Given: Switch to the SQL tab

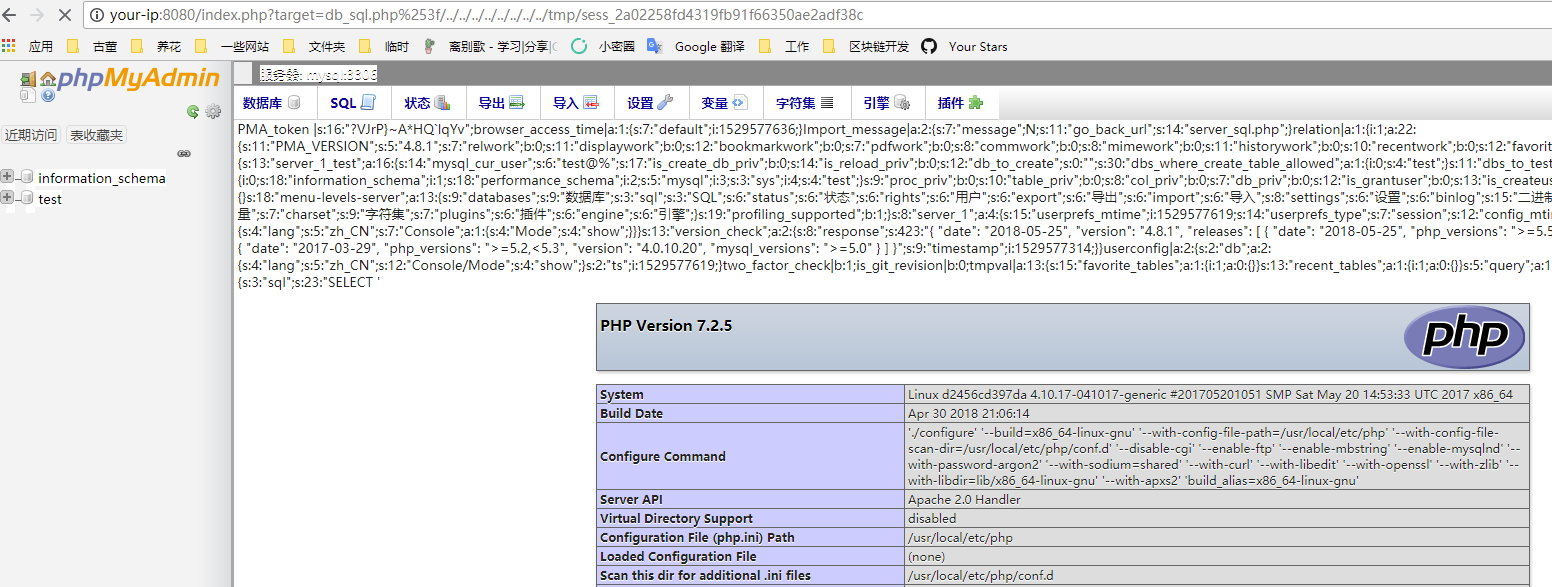Looking at the screenshot, I should [353, 103].
